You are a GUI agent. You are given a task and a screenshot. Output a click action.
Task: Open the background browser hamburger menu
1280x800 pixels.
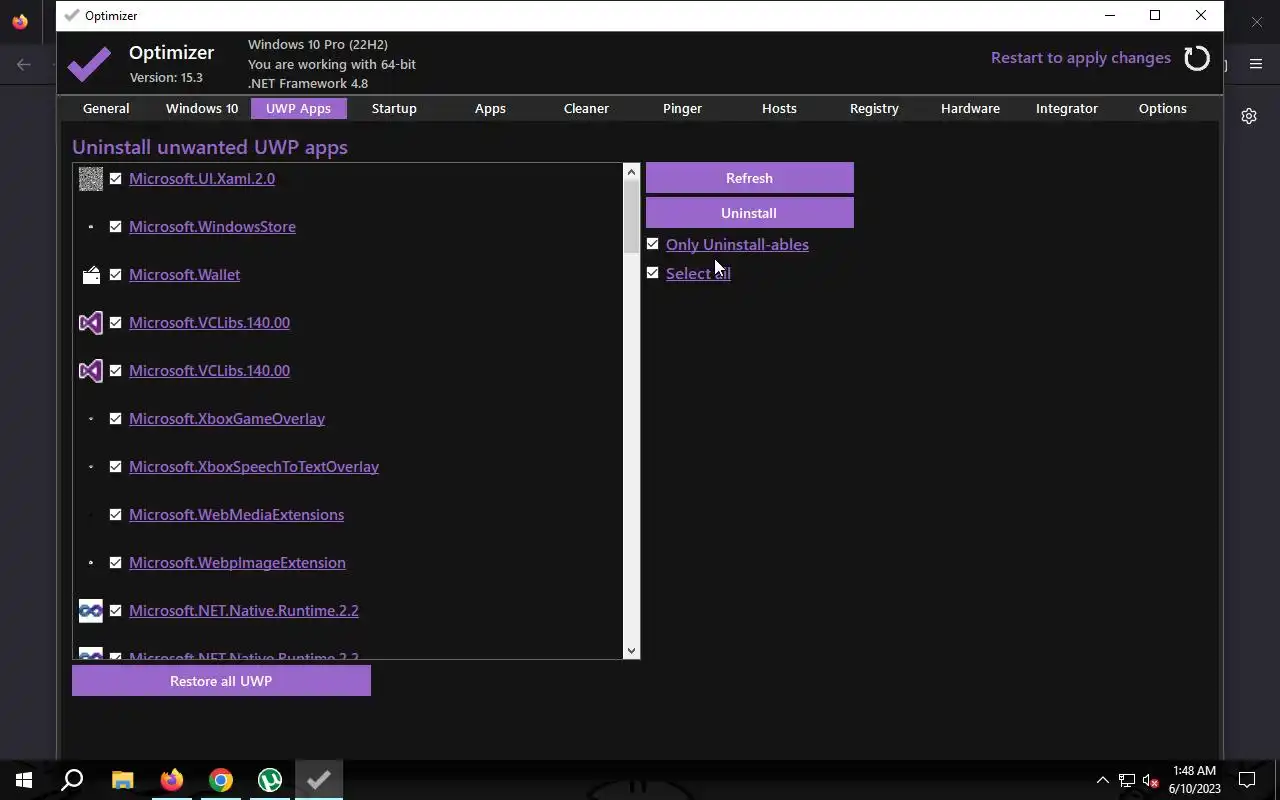(1256, 64)
